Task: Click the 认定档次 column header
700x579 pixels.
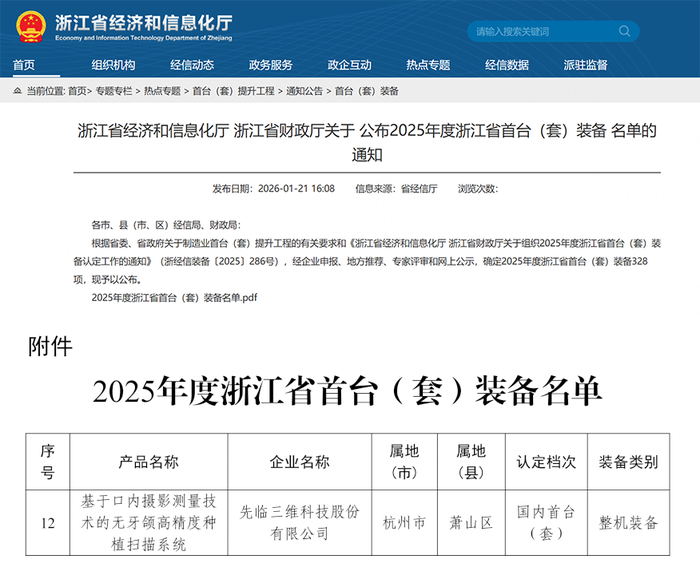Action: [546, 462]
